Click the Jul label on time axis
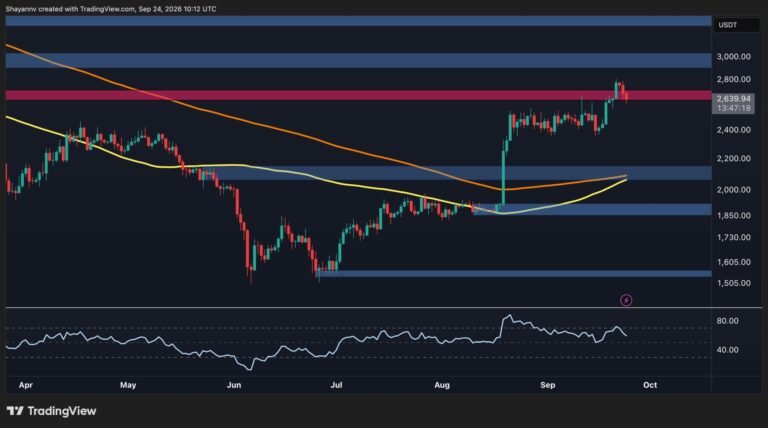Screen dimensions: 768x428 point(336,385)
